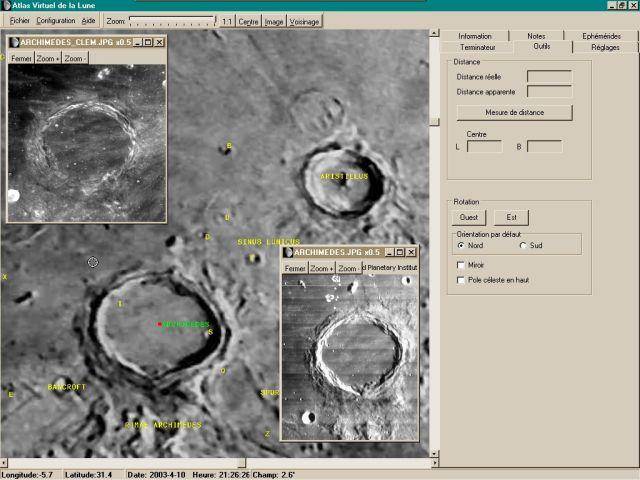640x480 pixels.
Task: Switch to the Notes tab
Action: (536, 36)
